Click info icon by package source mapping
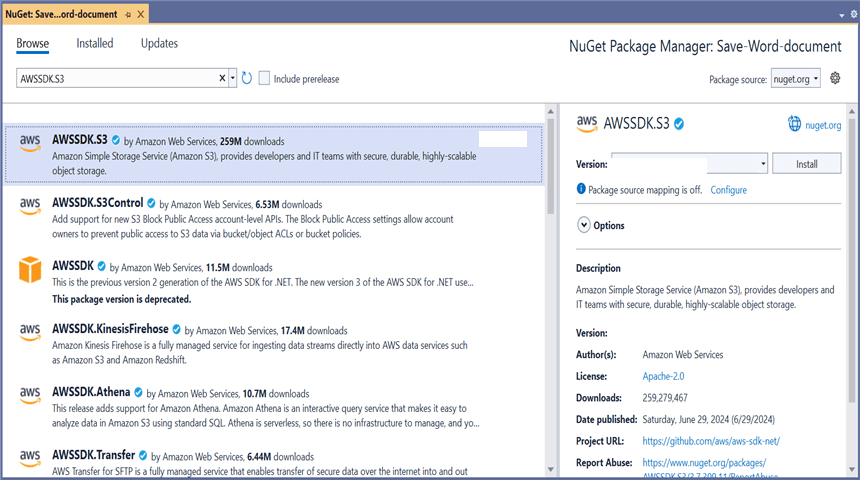Image resolution: width=860 pixels, height=480 pixels. click(x=581, y=189)
